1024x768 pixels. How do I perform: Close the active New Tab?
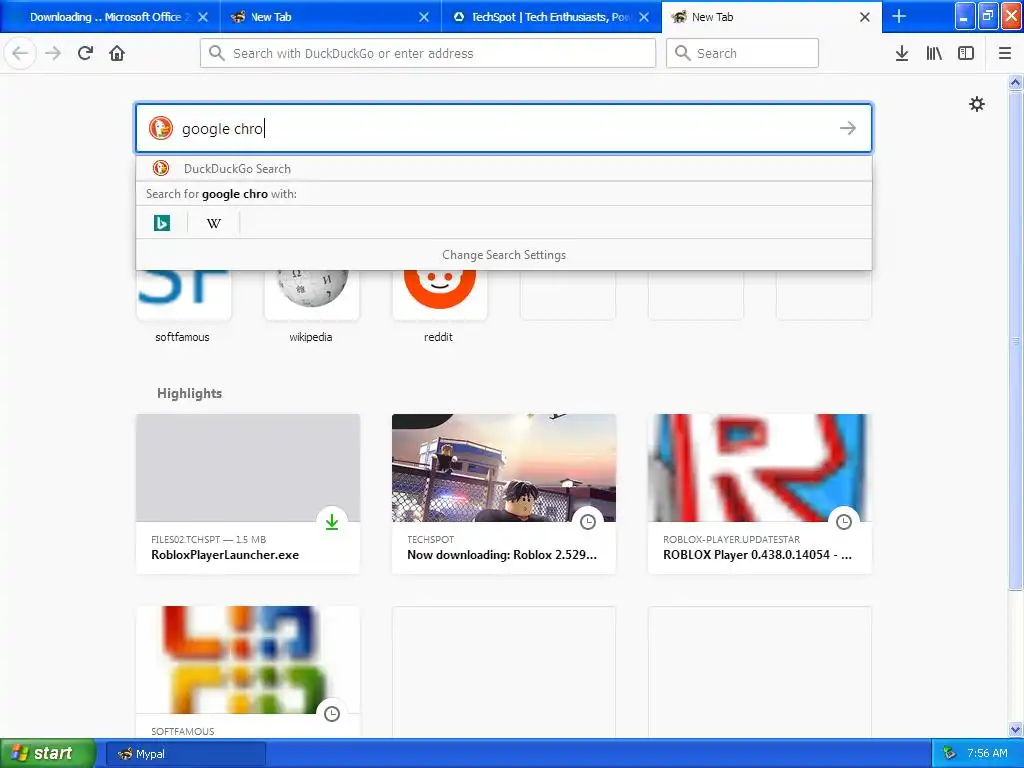pos(865,17)
